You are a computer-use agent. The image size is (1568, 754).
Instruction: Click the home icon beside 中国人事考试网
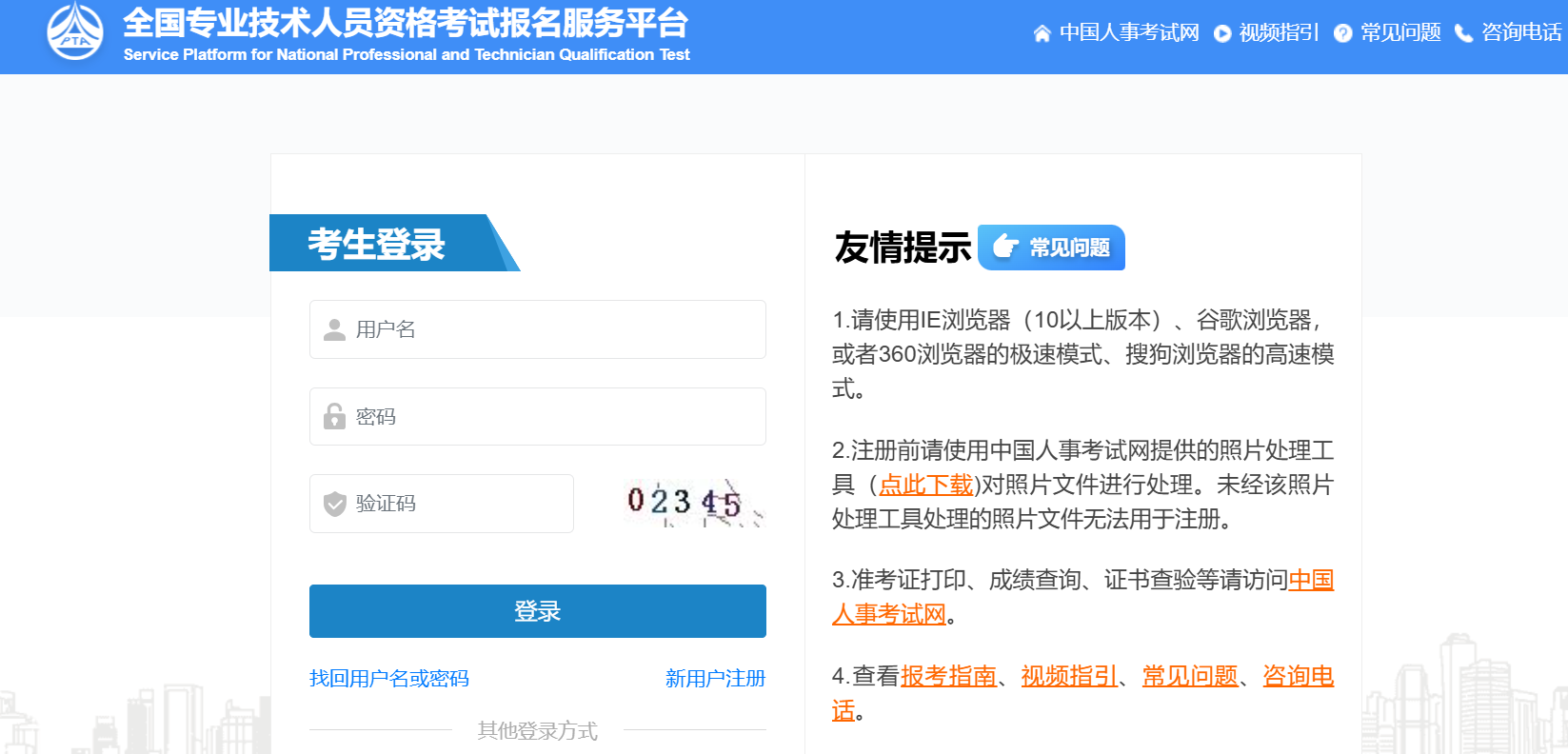click(x=1042, y=33)
